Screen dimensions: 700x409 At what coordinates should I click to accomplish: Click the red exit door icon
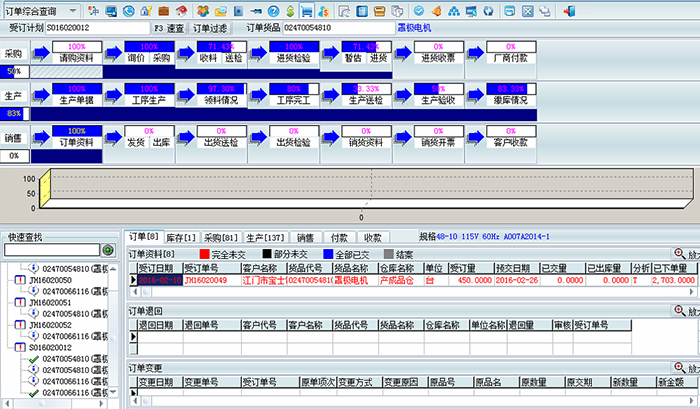[x=569, y=11]
